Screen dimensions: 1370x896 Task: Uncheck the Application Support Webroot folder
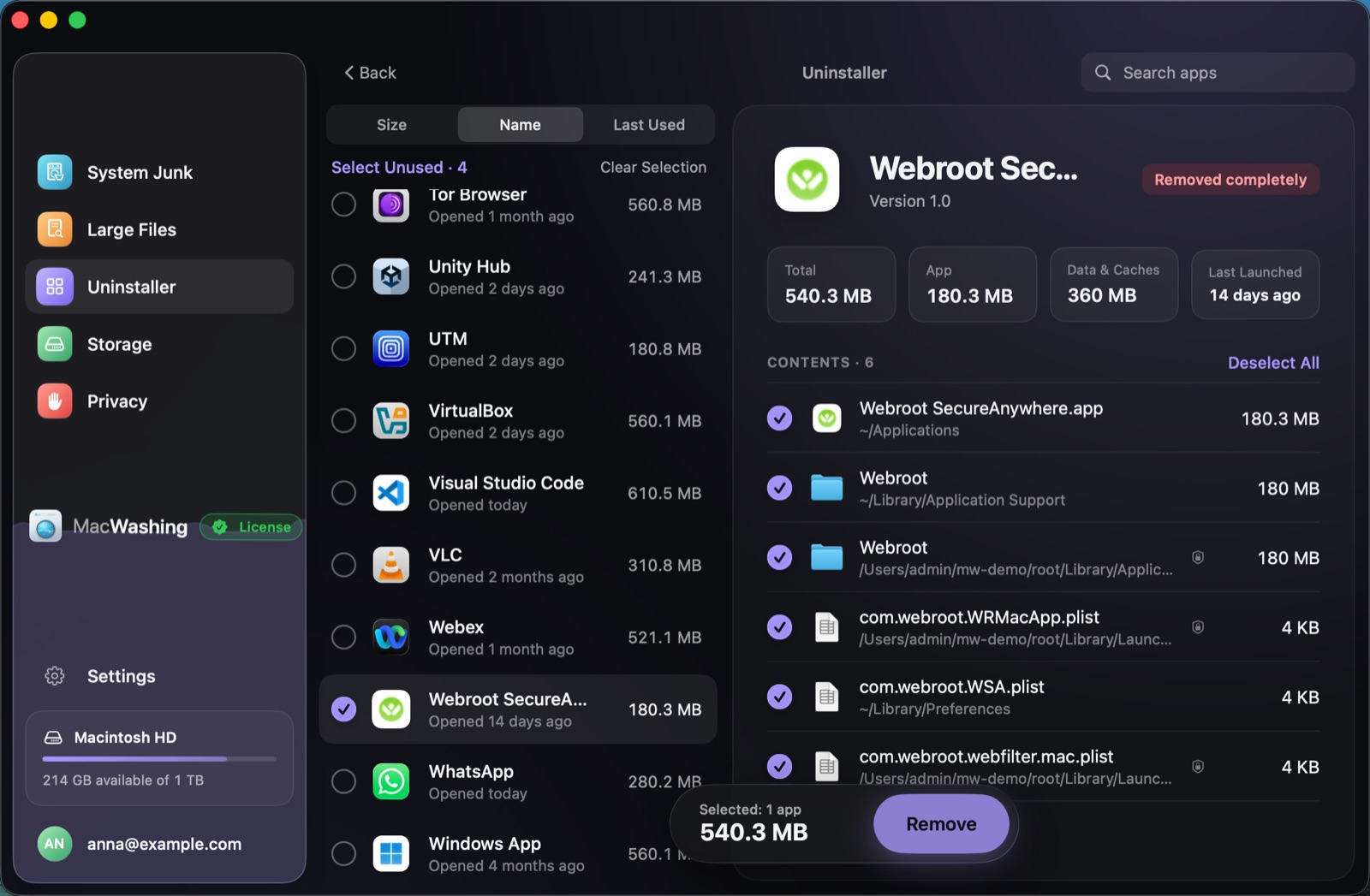tap(779, 488)
